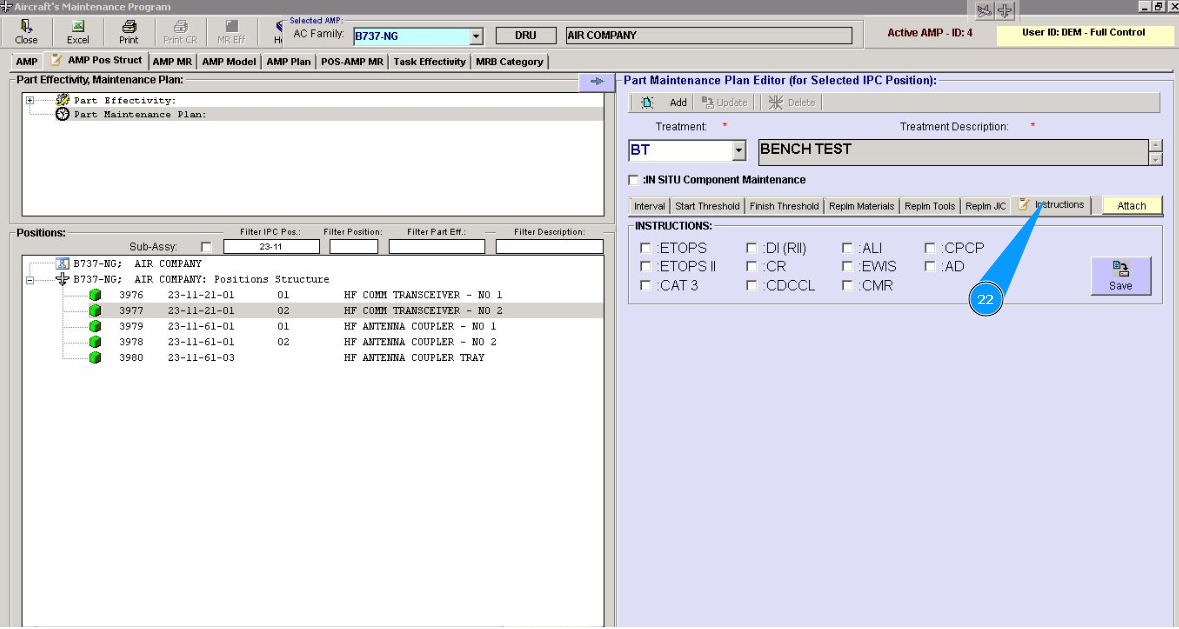The image size is (1179, 629).
Task: Enable the ETOPS instruction checkbox
Action: click(x=646, y=248)
